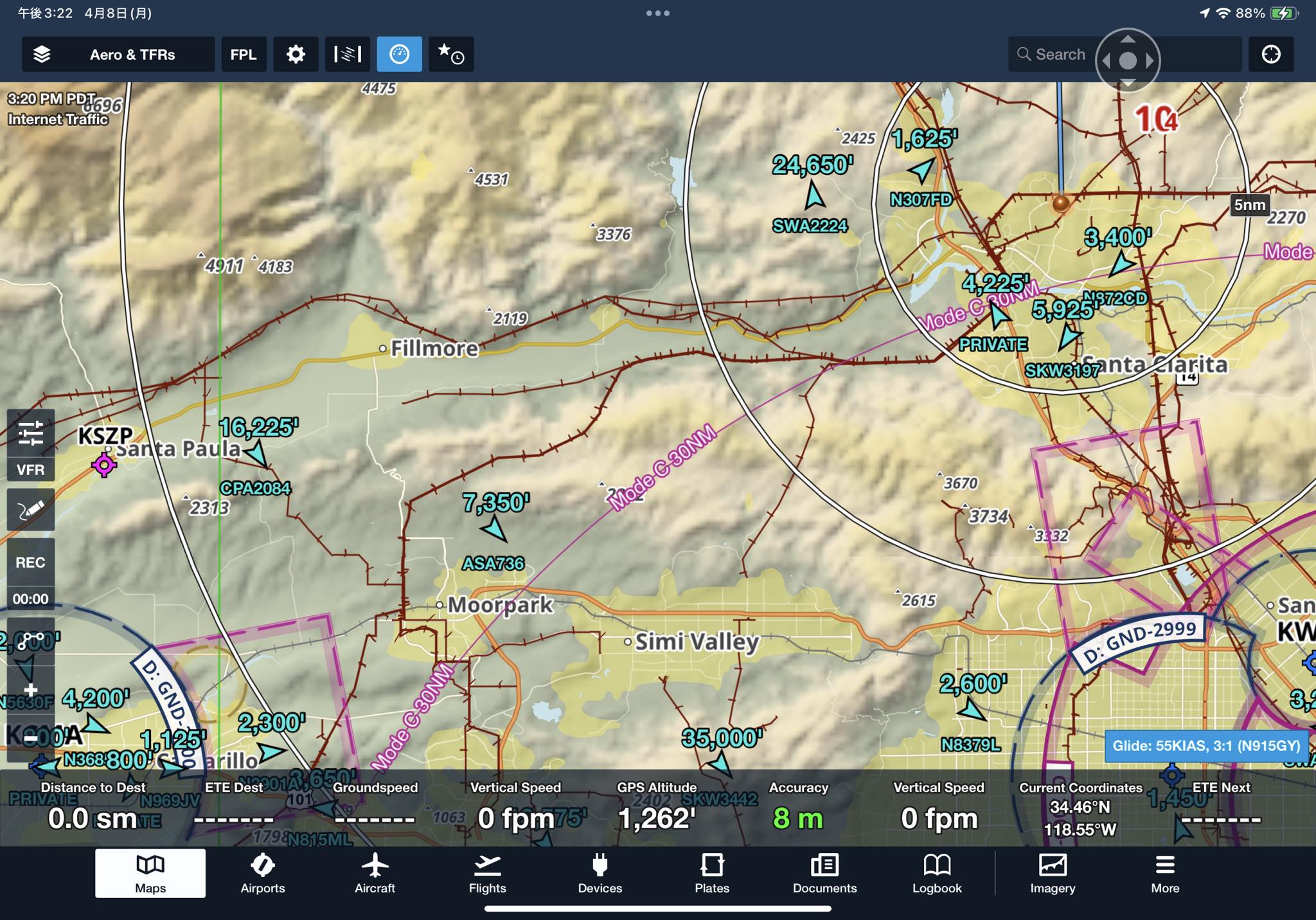
Task: Open the More menu tab
Action: point(1165,874)
